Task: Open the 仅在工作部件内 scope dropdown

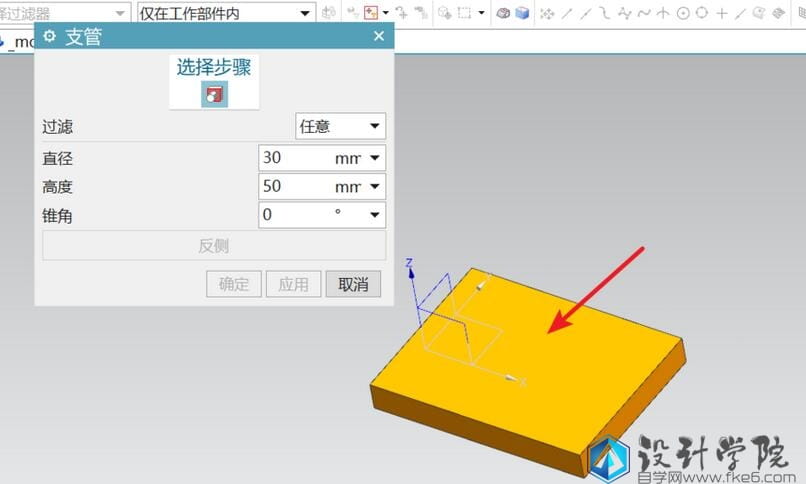Action: click(226, 13)
